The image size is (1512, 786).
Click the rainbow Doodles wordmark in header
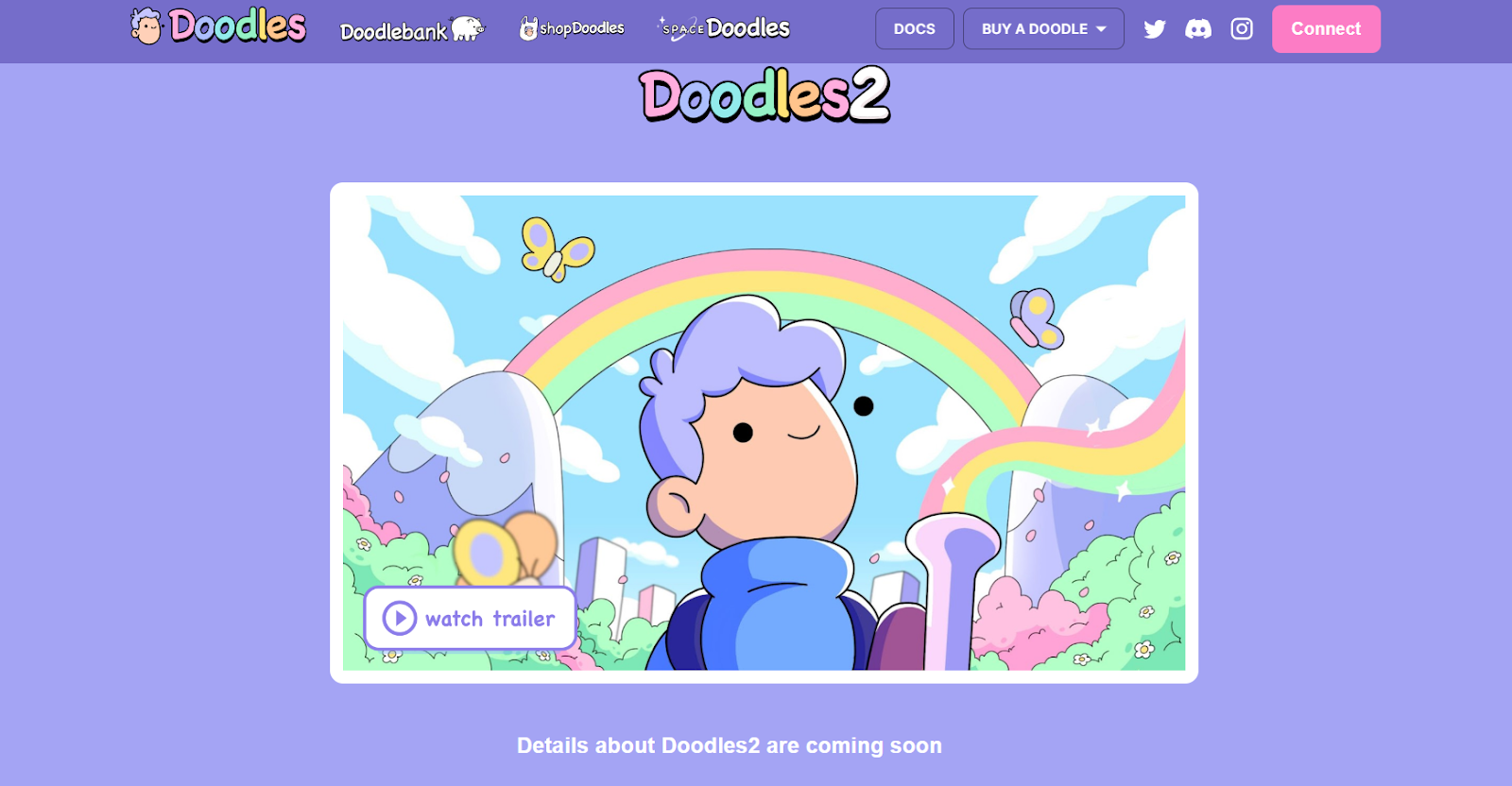[237, 26]
